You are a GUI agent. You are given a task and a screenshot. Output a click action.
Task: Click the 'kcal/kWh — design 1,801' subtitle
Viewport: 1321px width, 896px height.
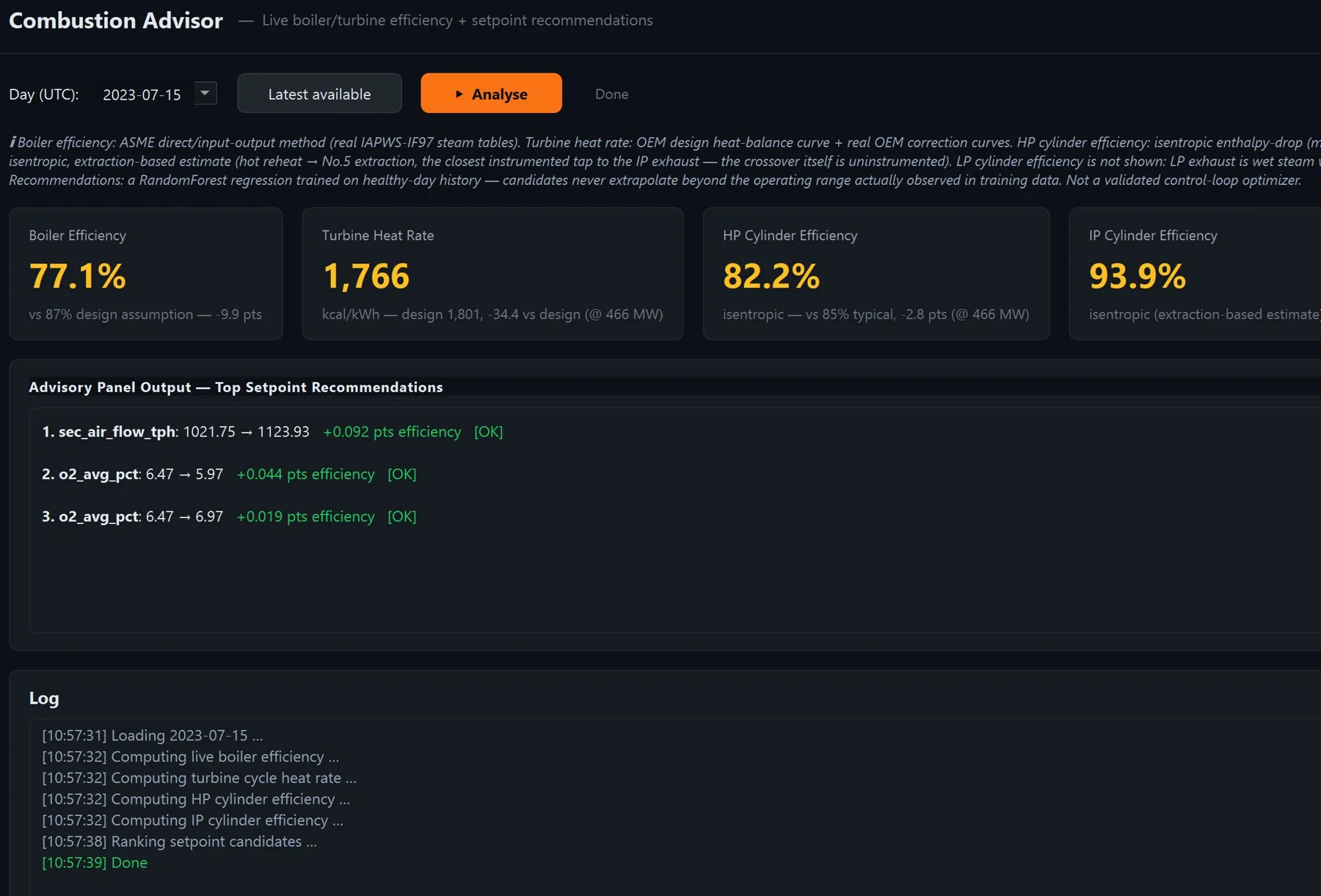pyautogui.click(x=492, y=314)
